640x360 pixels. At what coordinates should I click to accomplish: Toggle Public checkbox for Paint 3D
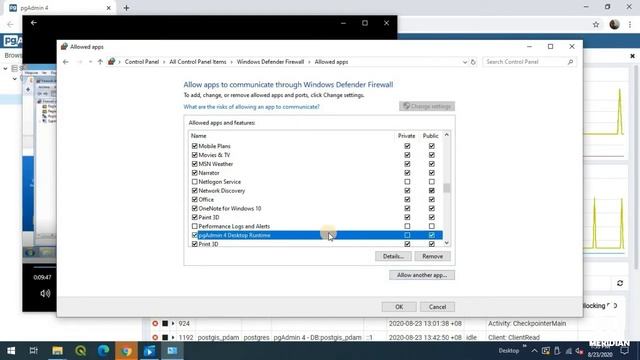coord(431,217)
